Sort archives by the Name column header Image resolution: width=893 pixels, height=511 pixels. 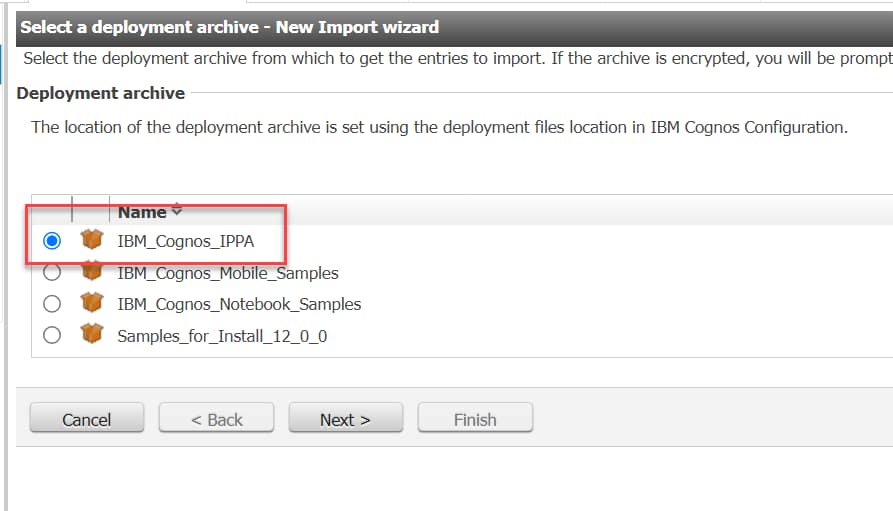[x=142, y=212]
